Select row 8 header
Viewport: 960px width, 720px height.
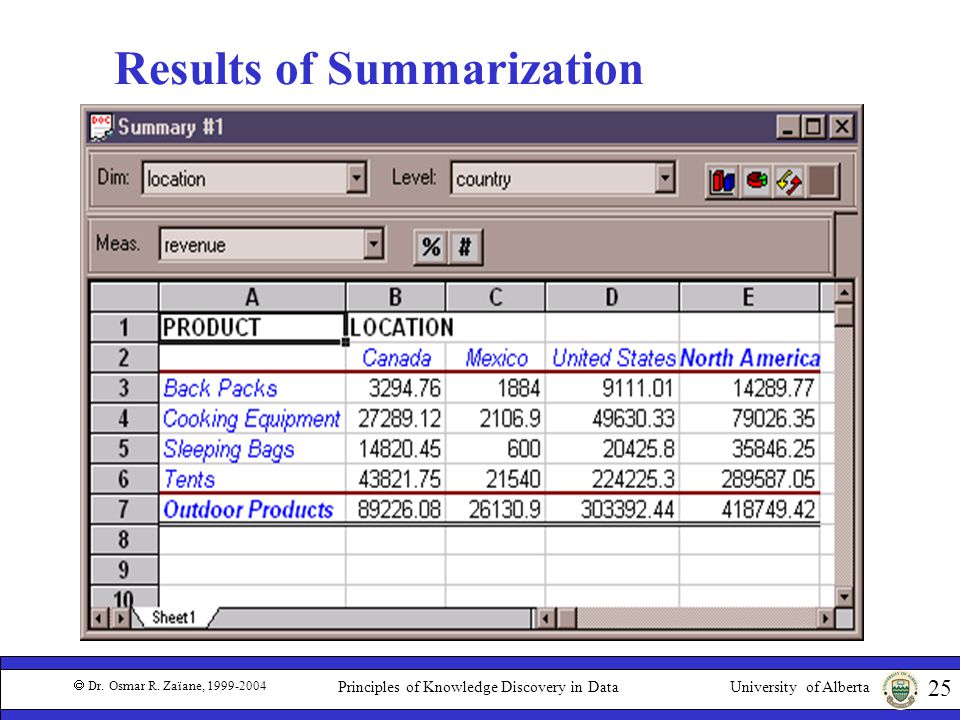tap(124, 539)
